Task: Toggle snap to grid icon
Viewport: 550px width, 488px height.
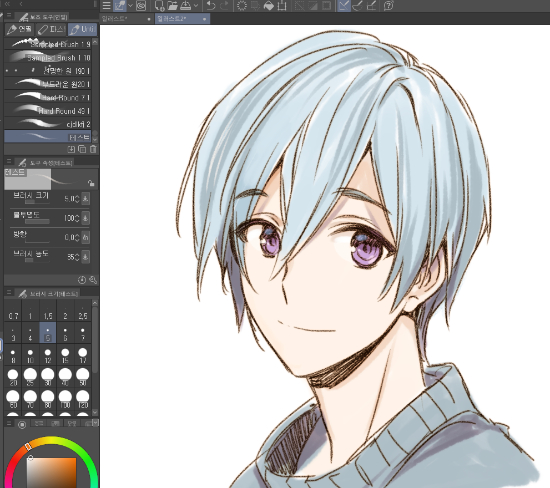Action: coord(371,6)
